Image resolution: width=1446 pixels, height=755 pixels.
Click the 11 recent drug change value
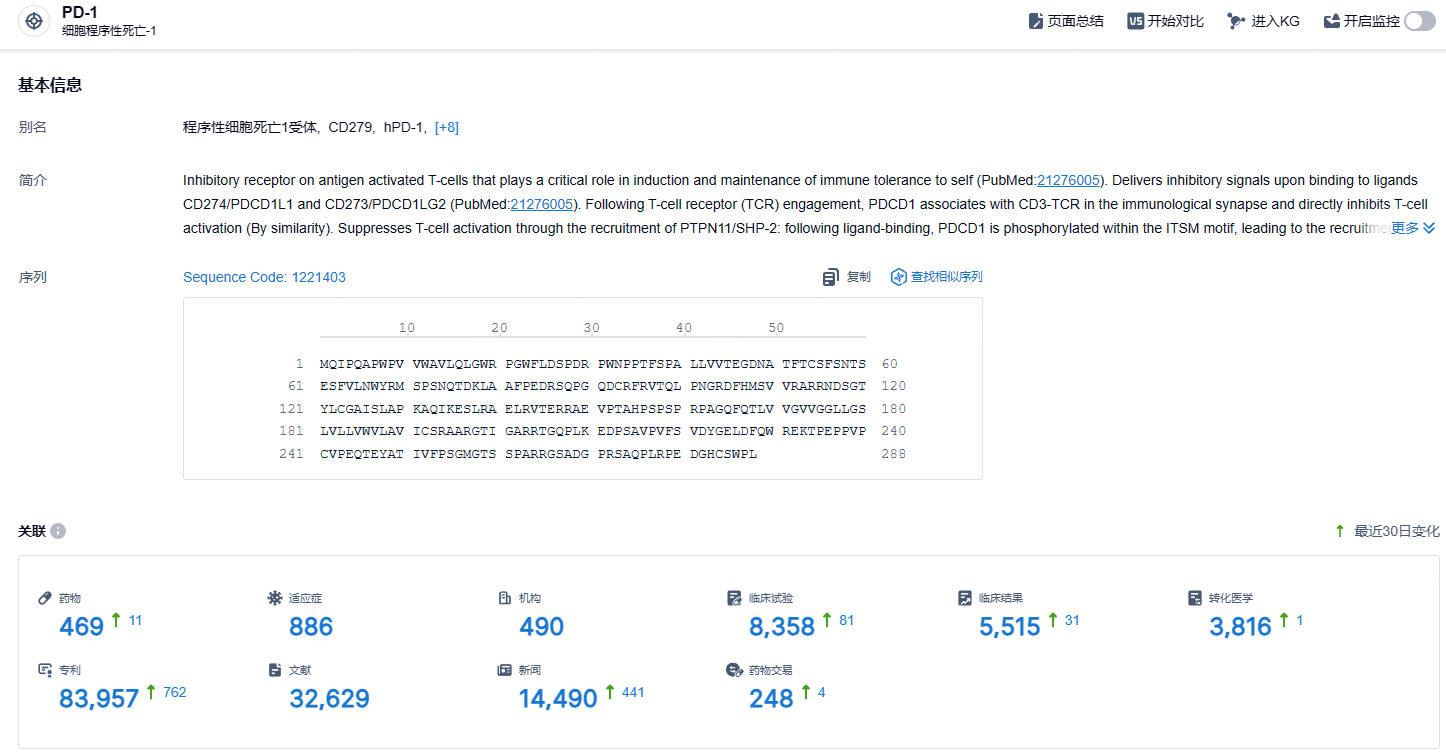tap(135, 620)
